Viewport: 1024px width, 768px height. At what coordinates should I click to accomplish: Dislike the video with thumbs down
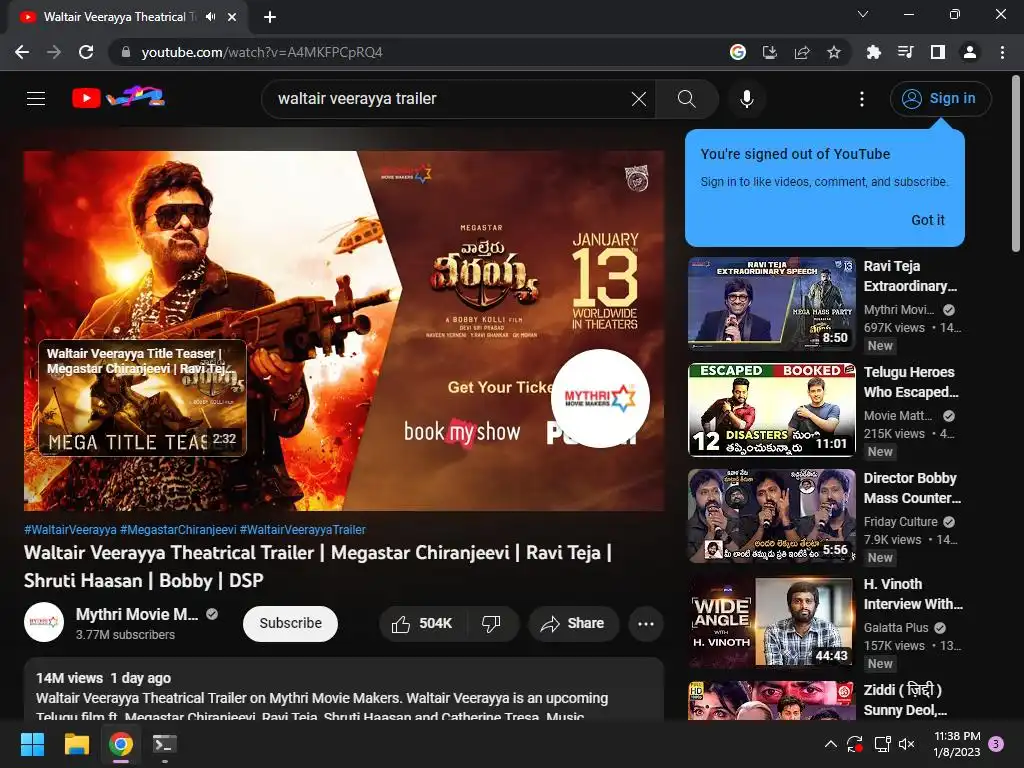coord(492,624)
